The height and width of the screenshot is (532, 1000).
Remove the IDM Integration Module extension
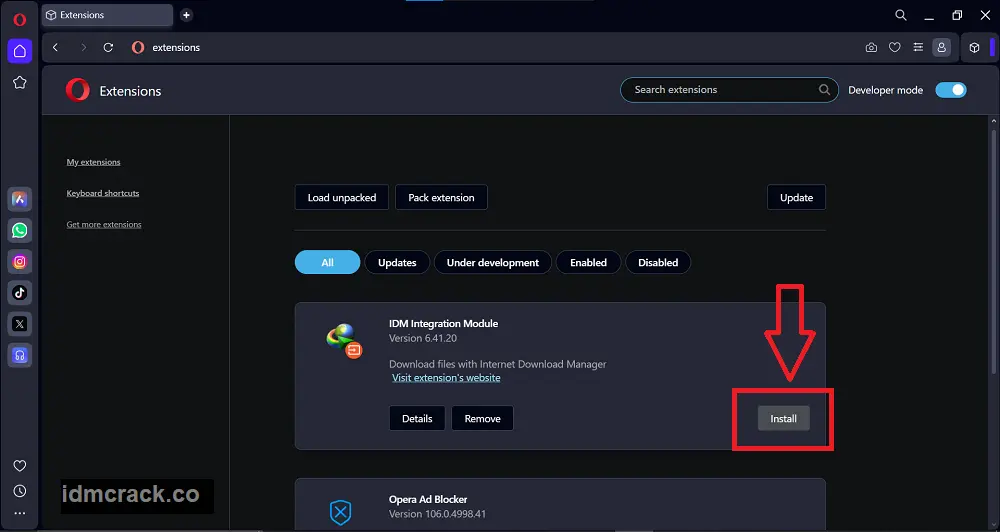[x=482, y=418]
